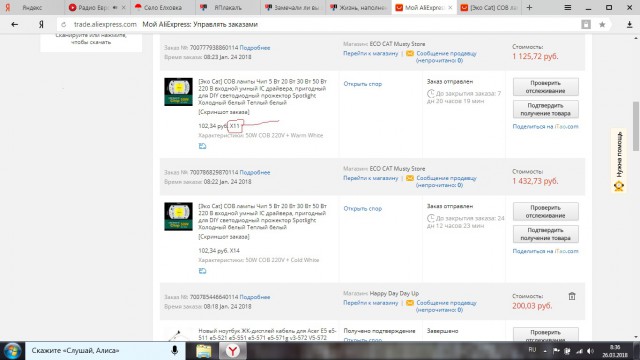This screenshot has width=640, height=360.
Task: Open Warm White COB lamp product title
Action: (x=262, y=92)
